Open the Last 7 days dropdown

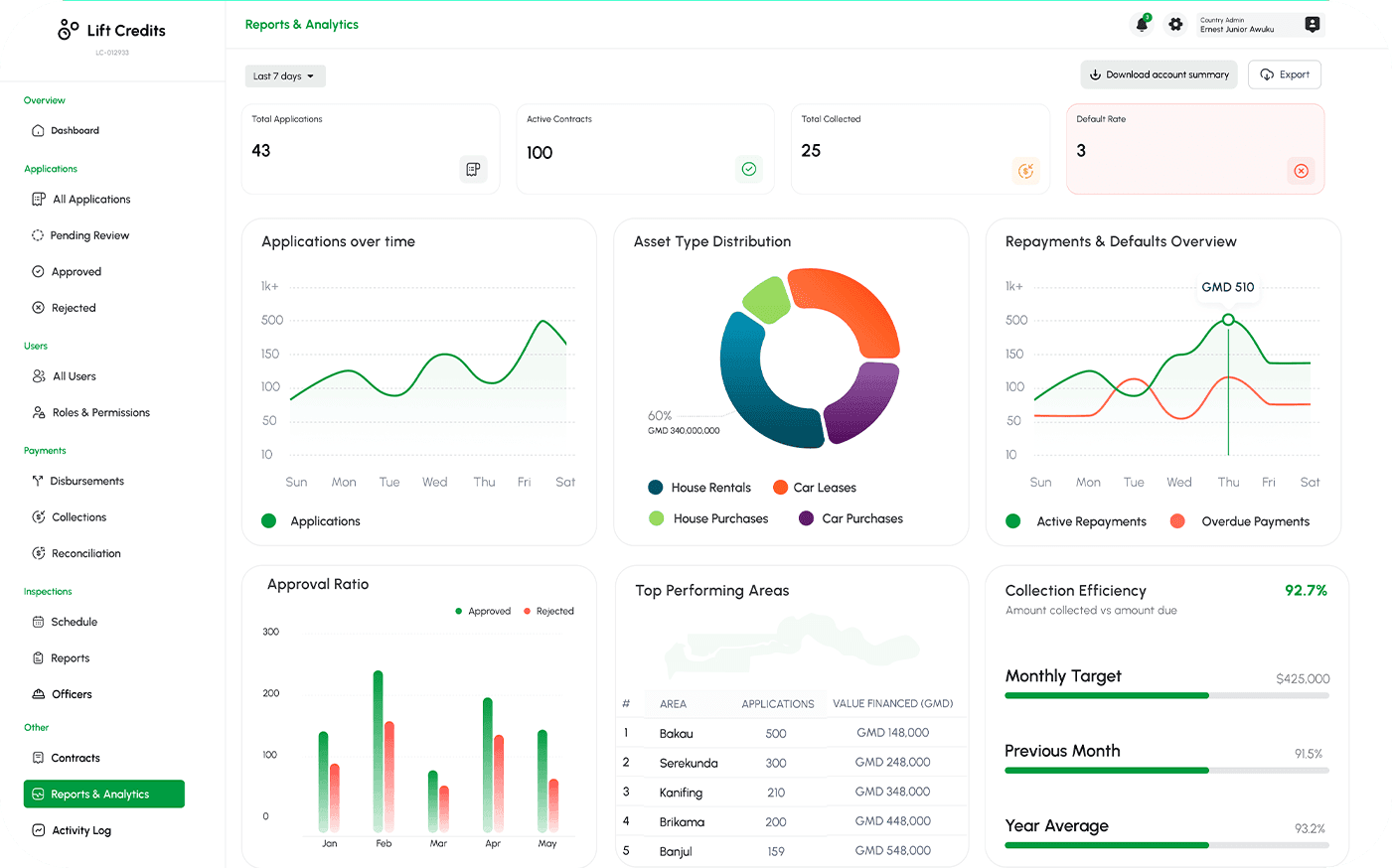point(285,76)
